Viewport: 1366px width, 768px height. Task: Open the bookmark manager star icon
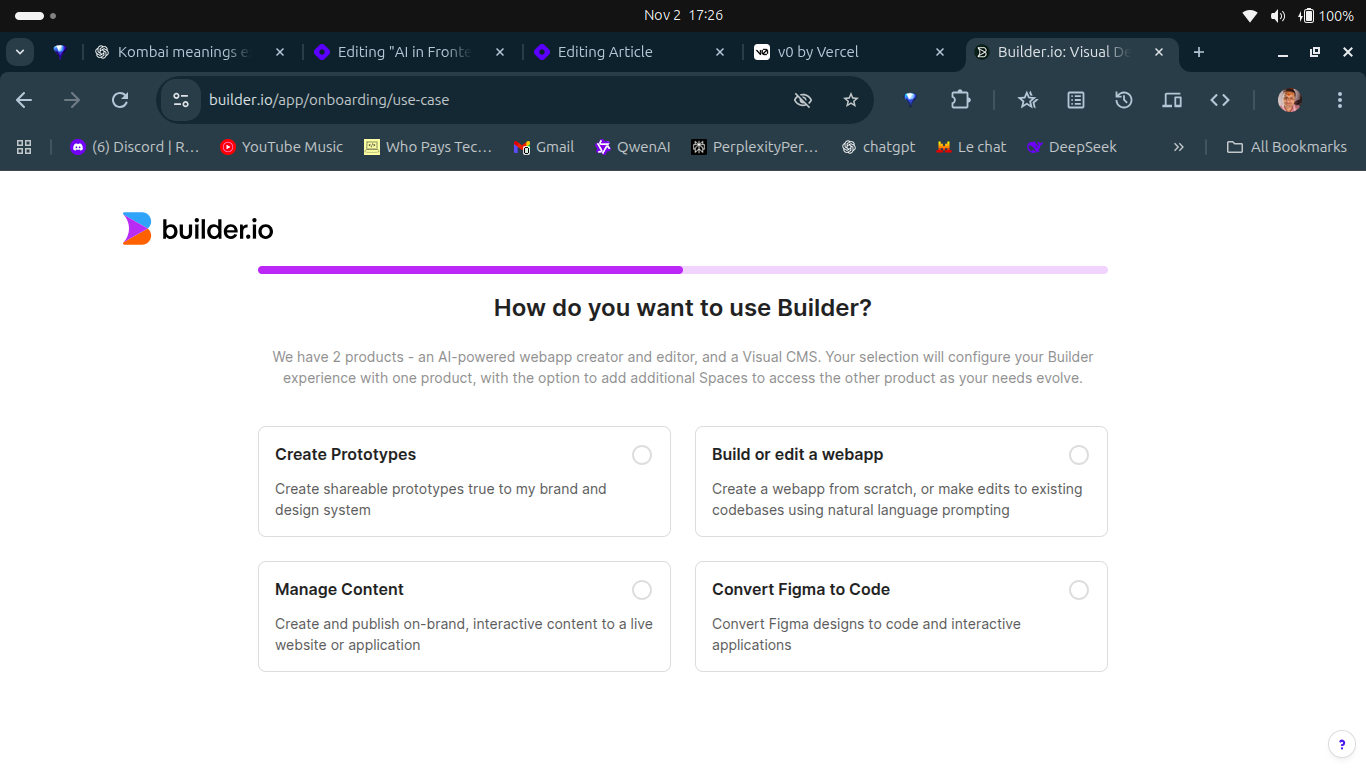click(1028, 100)
